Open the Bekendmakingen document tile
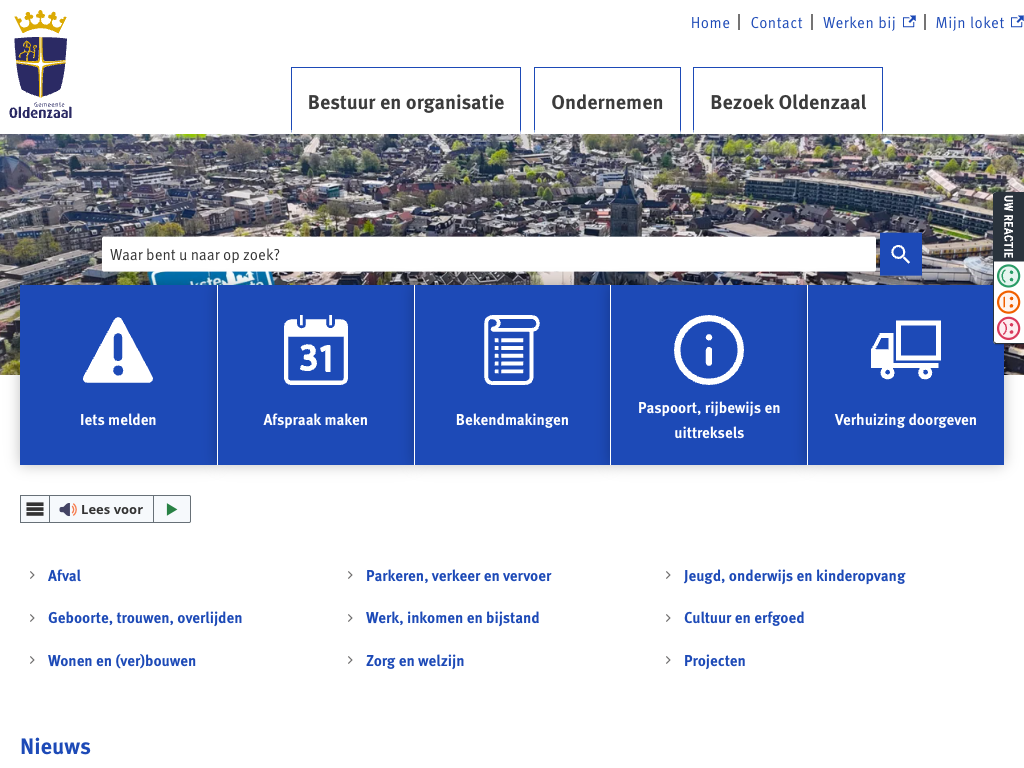1024x768 pixels. pos(512,375)
